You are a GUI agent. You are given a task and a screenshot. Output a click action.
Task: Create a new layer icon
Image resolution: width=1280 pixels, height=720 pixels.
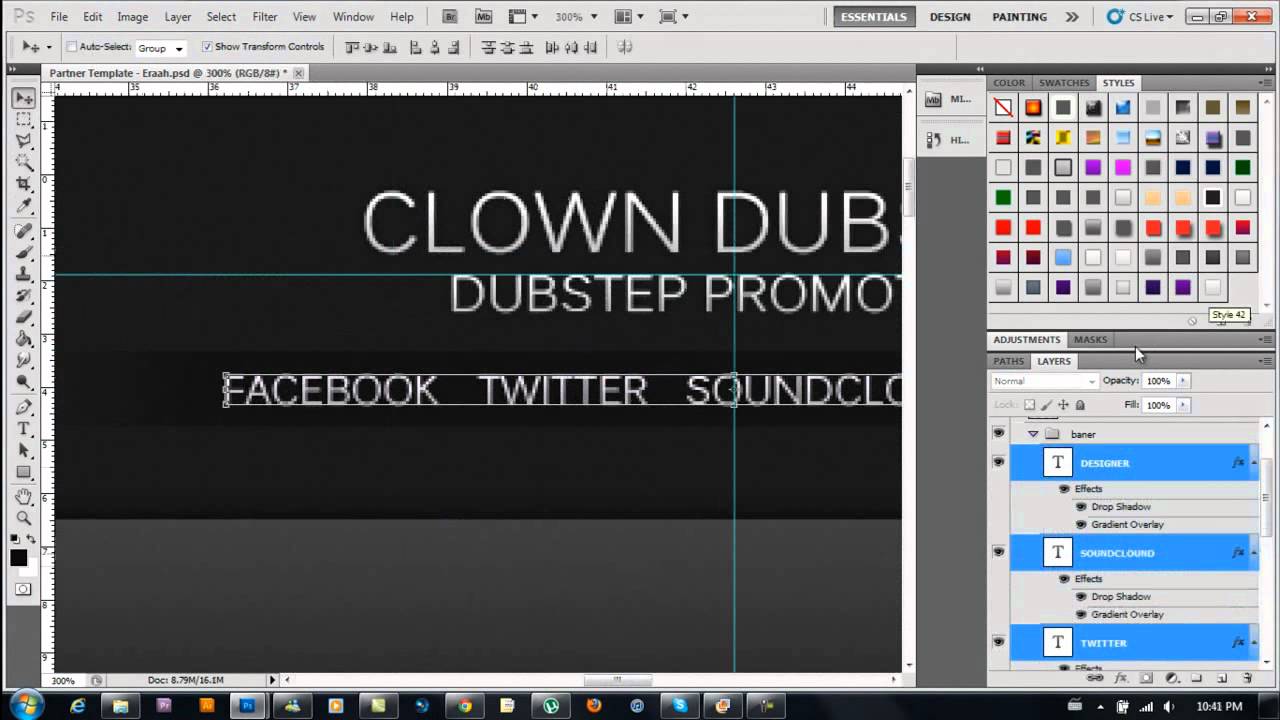point(1222,678)
